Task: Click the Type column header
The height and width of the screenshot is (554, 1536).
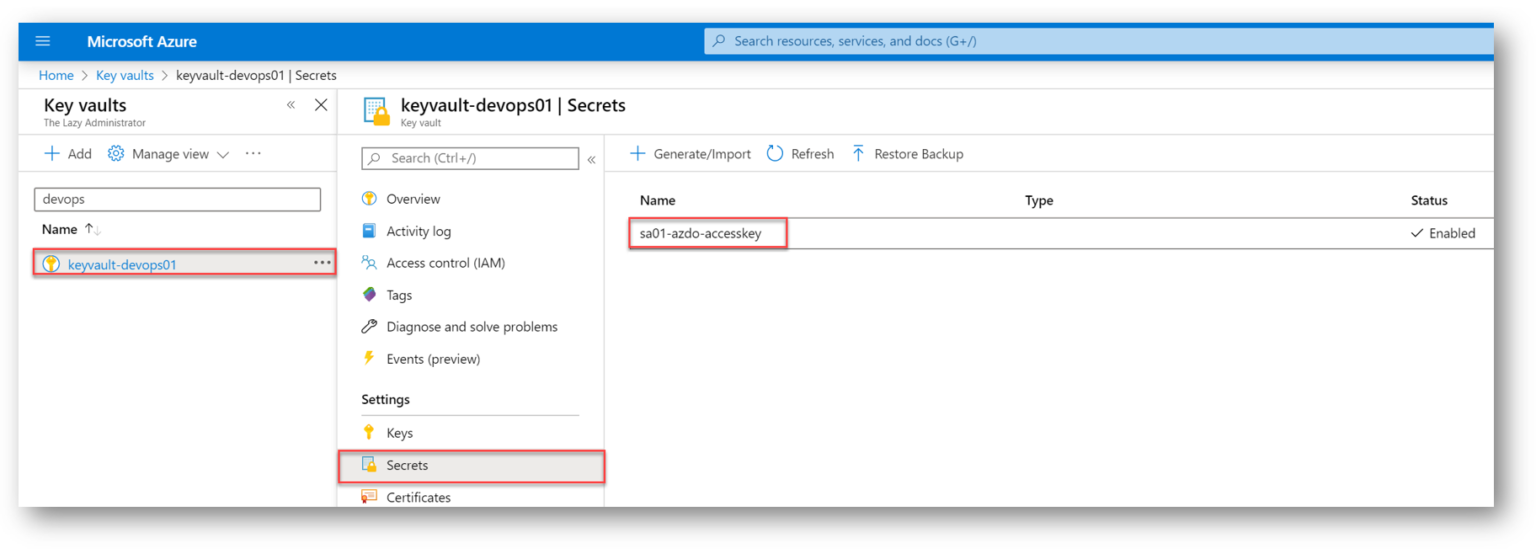Action: click(1039, 201)
